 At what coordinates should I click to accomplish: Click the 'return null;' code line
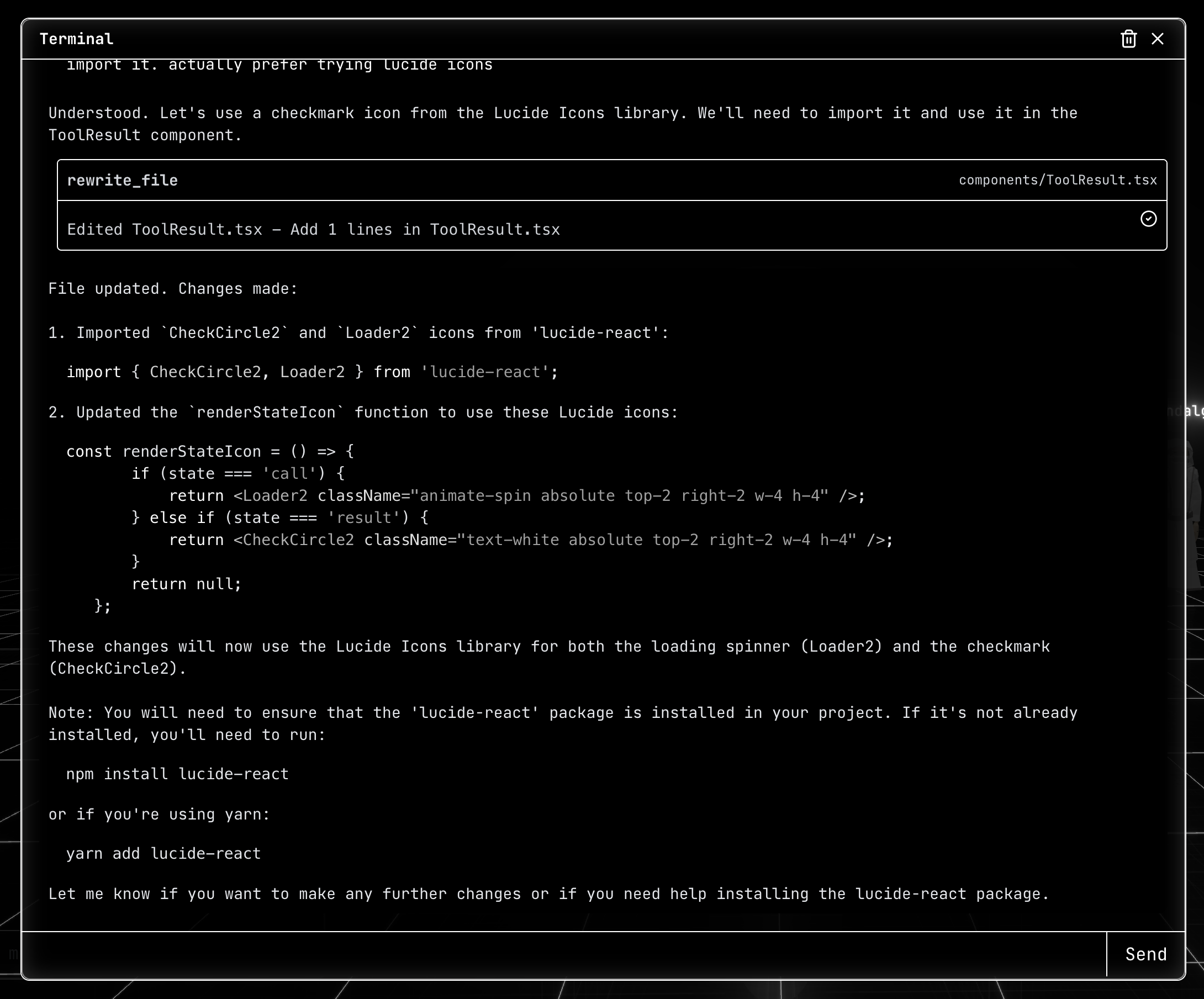(186, 585)
